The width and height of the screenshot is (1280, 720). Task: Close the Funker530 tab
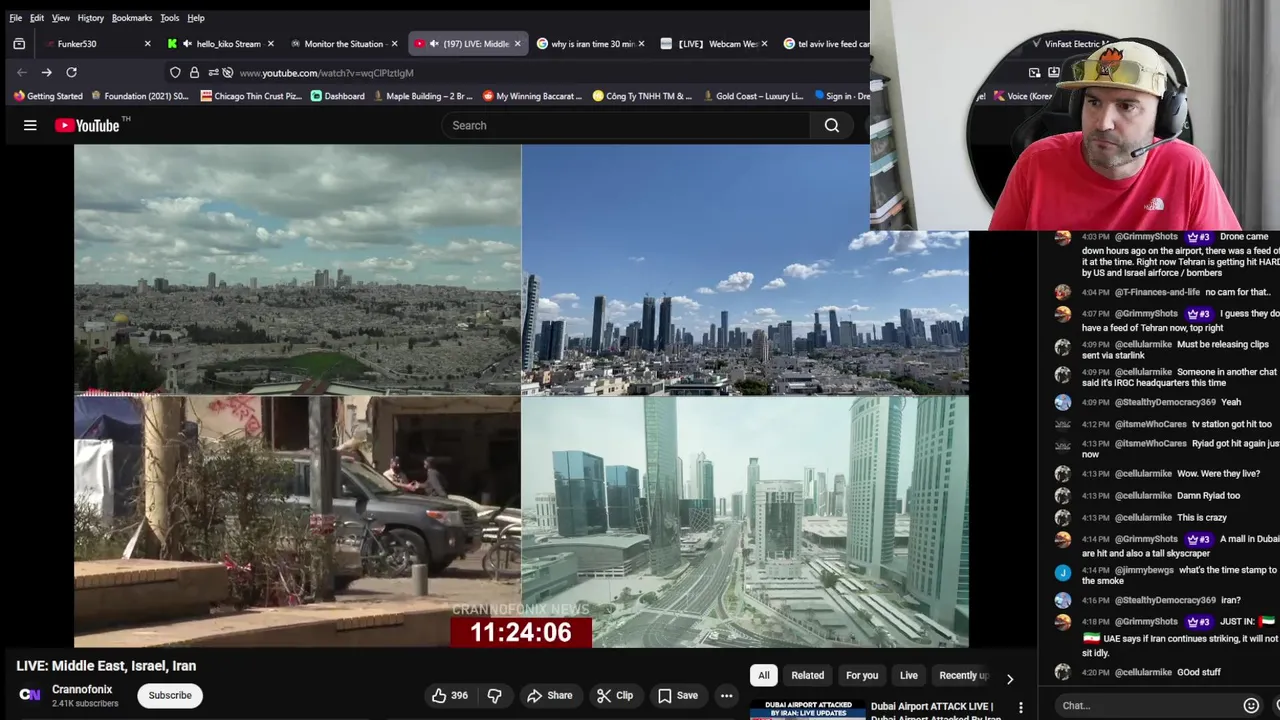tap(147, 44)
